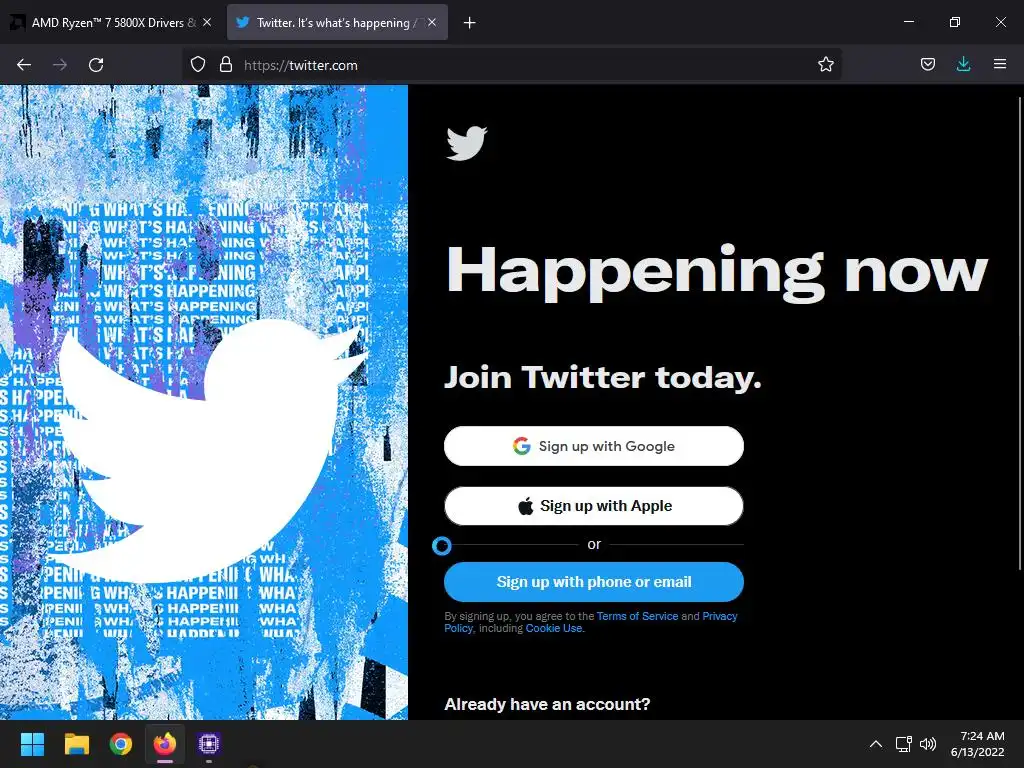Open a new browser tab
Viewport: 1024px width, 768px height.
click(x=469, y=23)
